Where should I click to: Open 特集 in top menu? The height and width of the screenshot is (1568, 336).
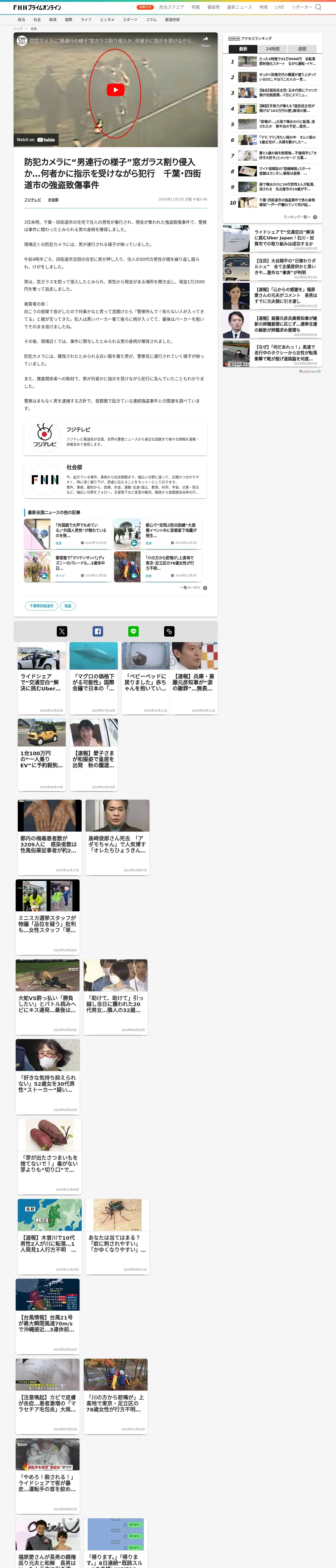pyautogui.click(x=196, y=7)
